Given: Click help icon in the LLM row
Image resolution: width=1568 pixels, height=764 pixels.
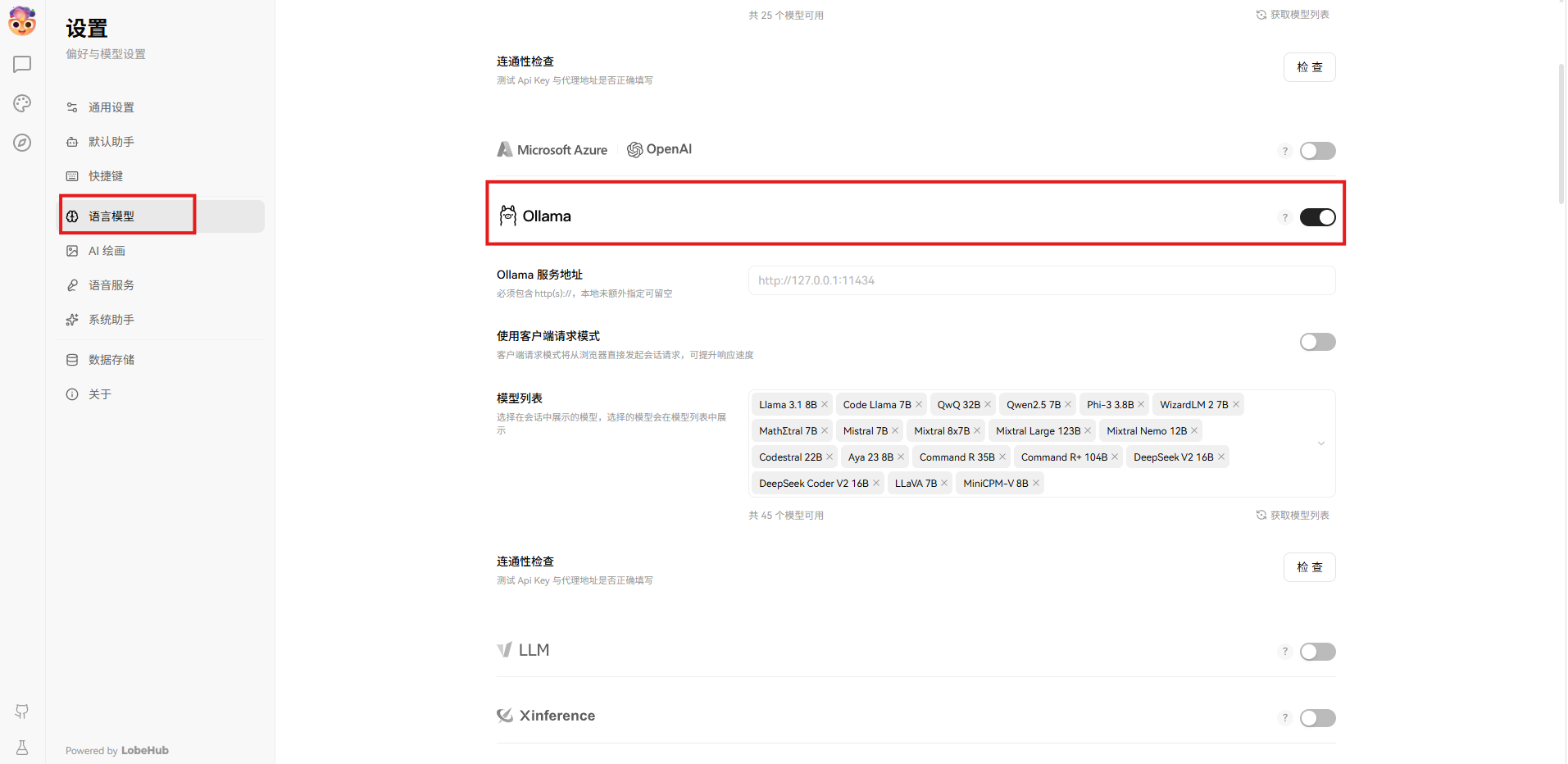Looking at the screenshot, I should pos(1284,652).
